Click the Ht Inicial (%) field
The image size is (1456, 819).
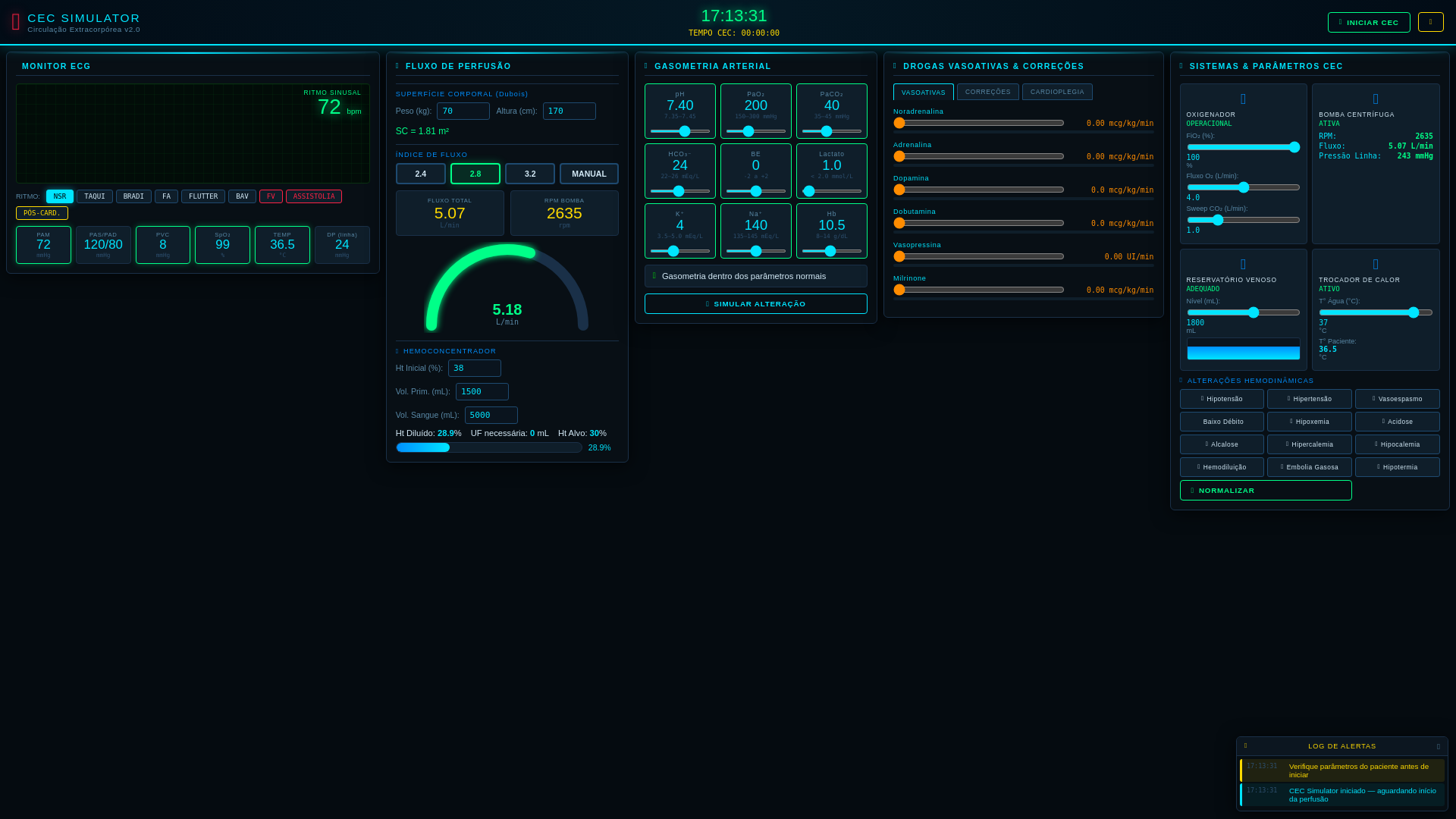(x=475, y=369)
